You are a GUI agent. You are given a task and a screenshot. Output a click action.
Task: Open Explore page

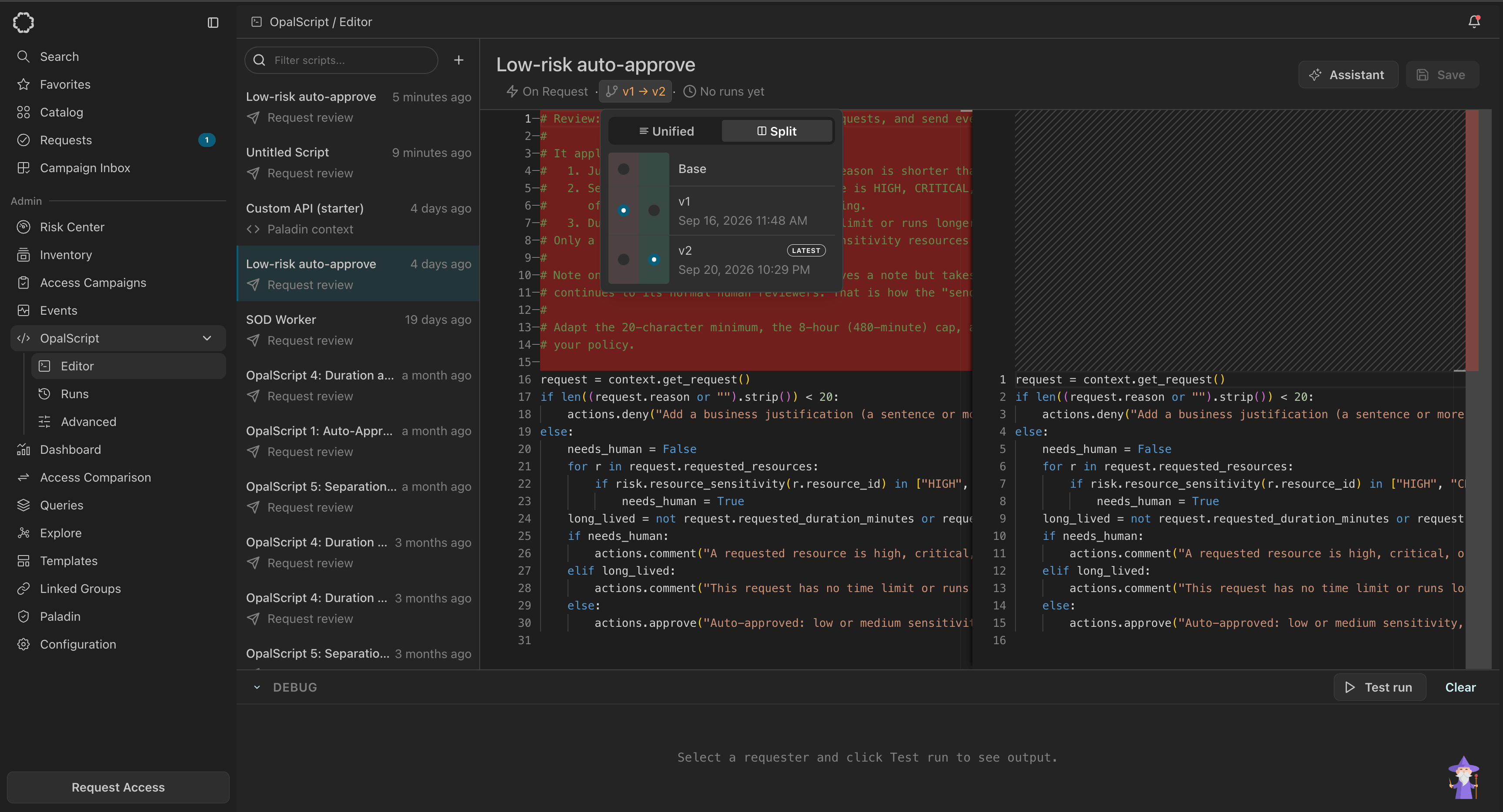point(118,533)
